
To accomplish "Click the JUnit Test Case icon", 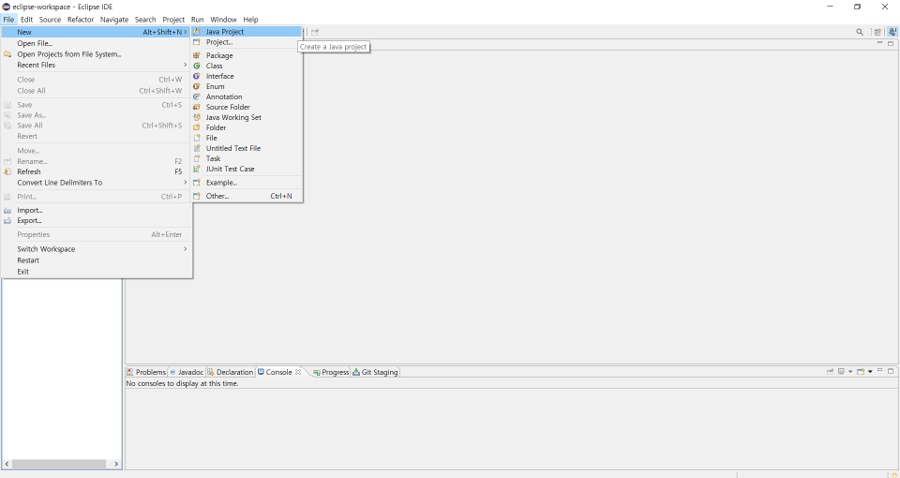I will pyautogui.click(x=196, y=169).
